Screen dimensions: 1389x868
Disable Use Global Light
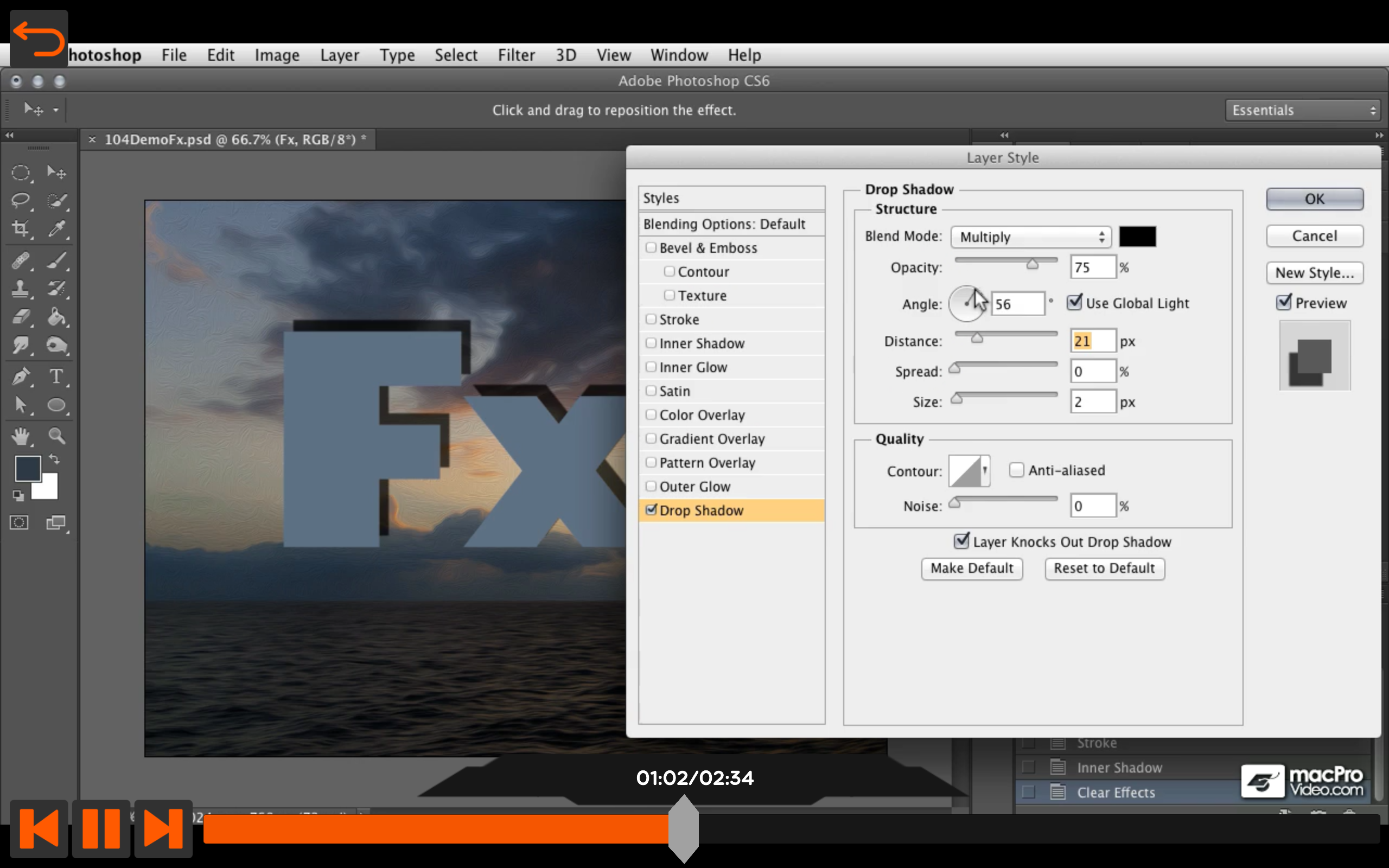click(x=1074, y=303)
